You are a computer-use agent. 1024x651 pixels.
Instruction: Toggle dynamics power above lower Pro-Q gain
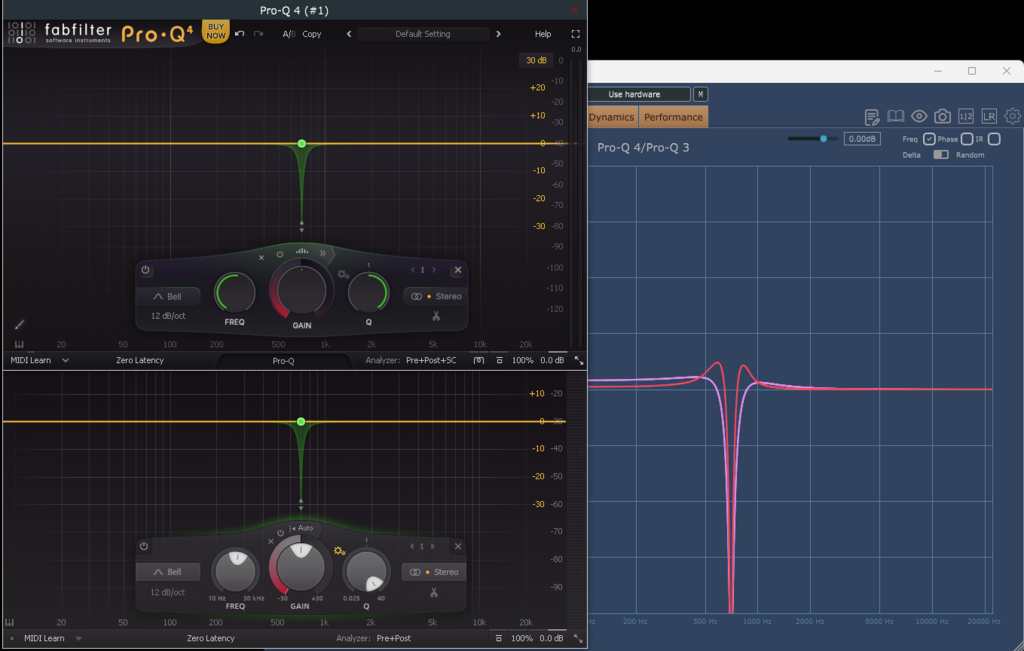coord(280,533)
